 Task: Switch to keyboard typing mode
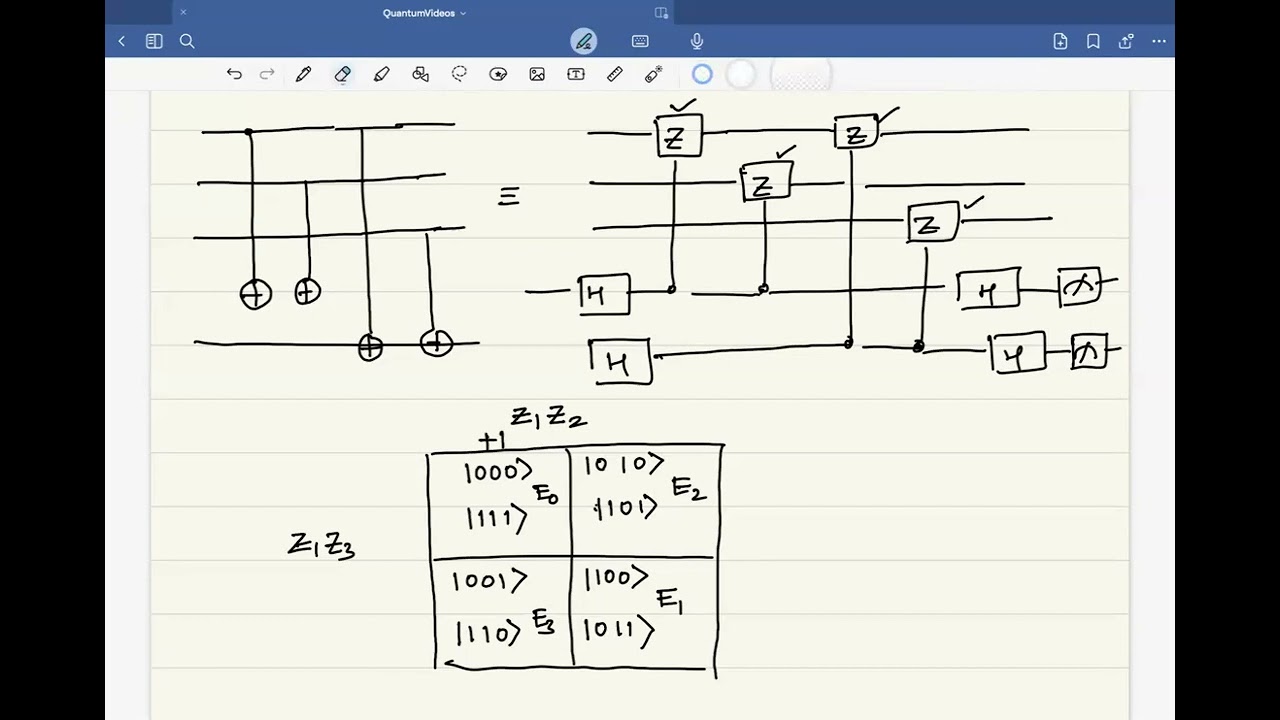[640, 41]
